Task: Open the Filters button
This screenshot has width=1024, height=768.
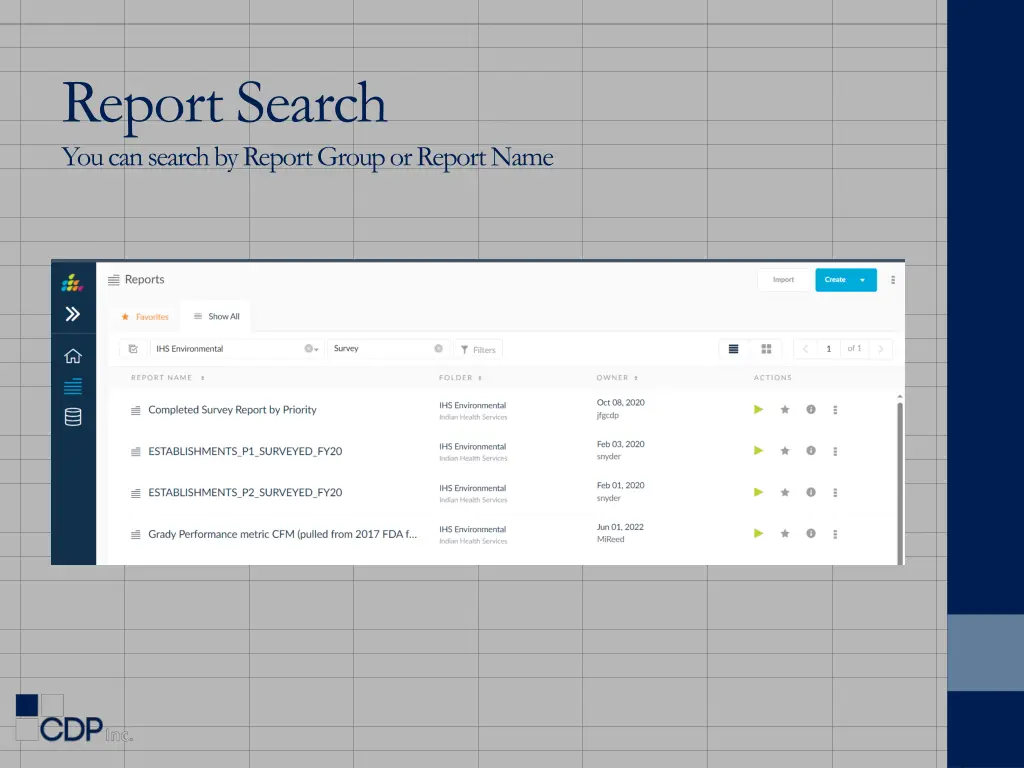Action: 479,349
